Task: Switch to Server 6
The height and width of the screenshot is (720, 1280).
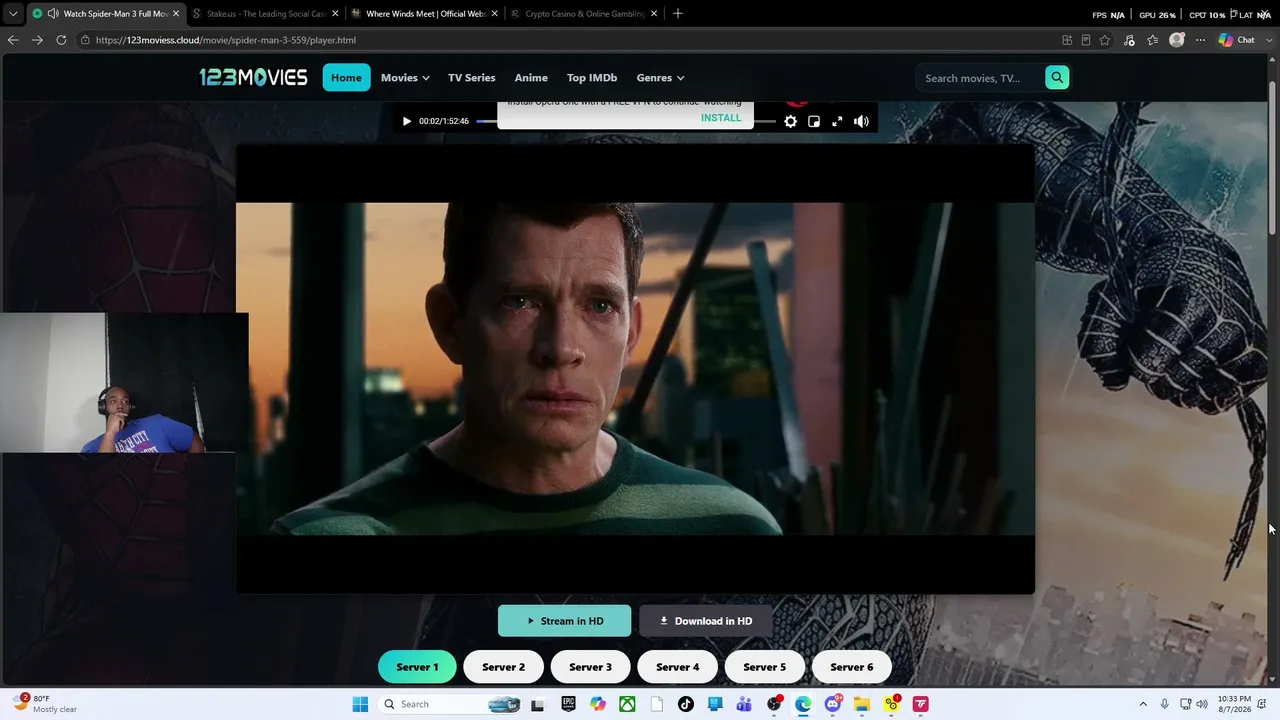Action: (851, 667)
